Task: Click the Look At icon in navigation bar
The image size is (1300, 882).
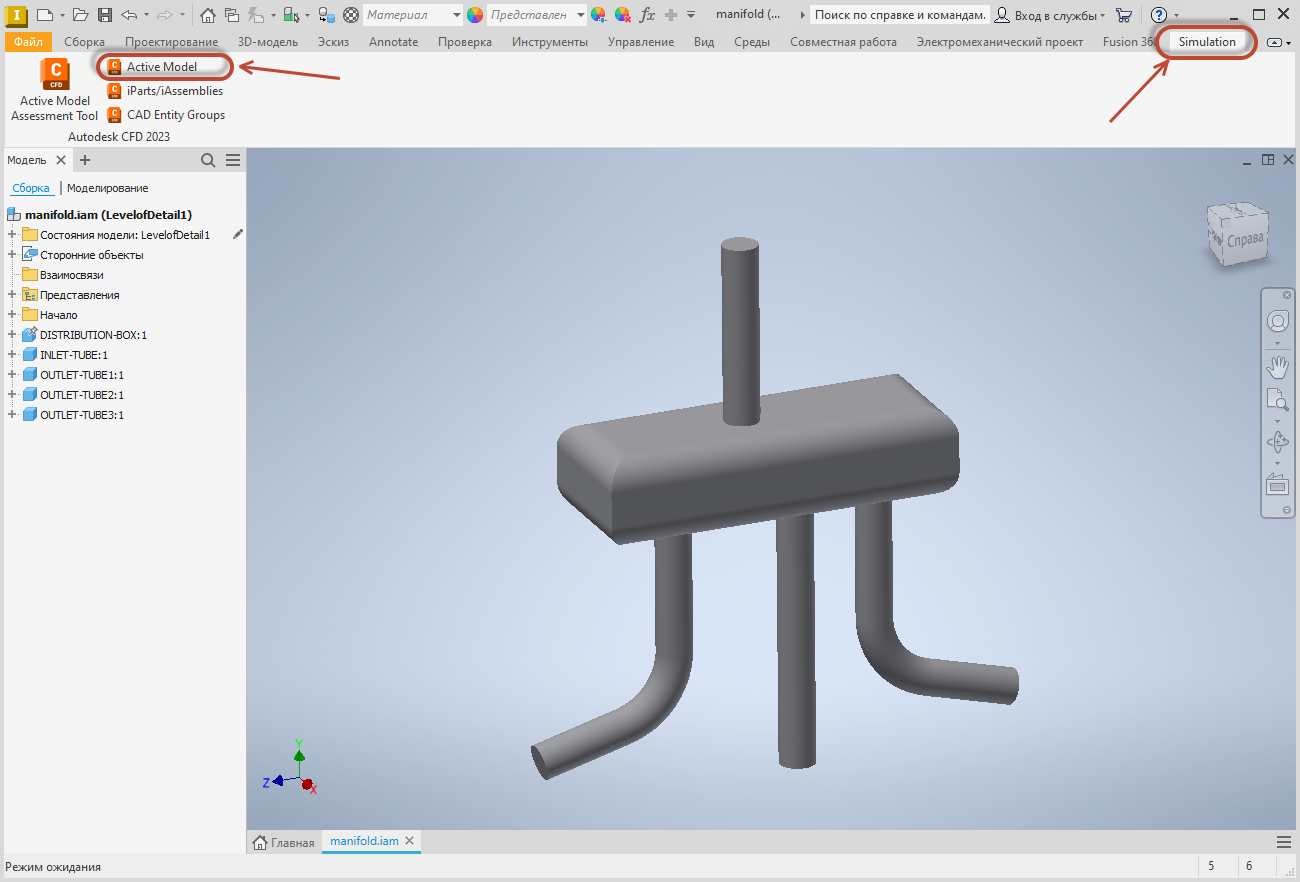Action: [1278, 485]
